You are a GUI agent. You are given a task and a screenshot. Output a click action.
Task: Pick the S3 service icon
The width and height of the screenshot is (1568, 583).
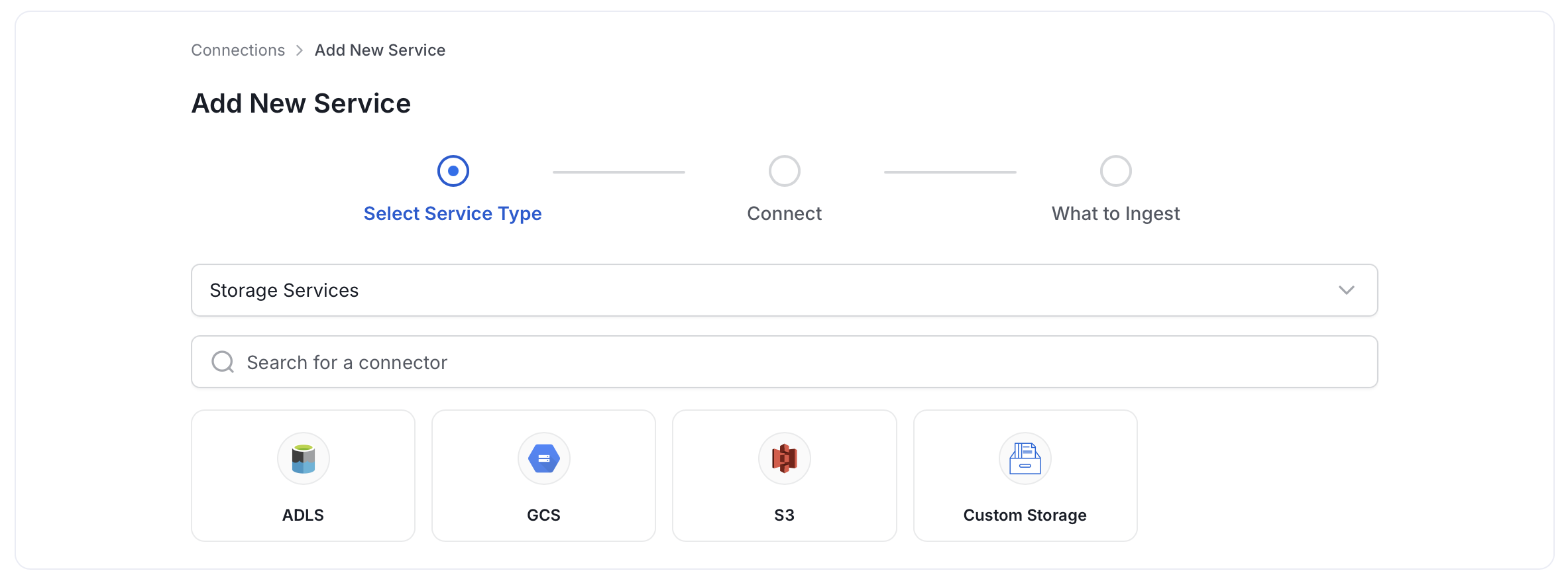coord(785,458)
